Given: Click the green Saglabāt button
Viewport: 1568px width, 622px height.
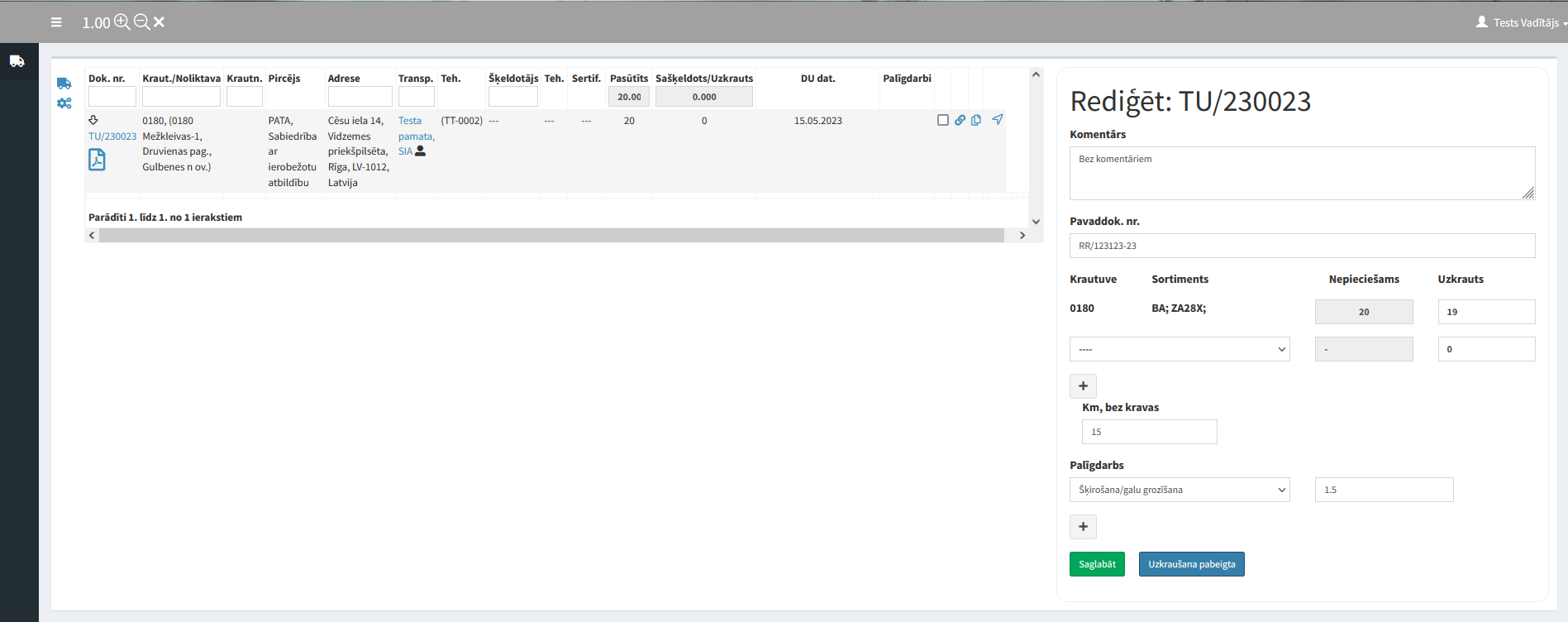Looking at the screenshot, I should pos(1096,564).
